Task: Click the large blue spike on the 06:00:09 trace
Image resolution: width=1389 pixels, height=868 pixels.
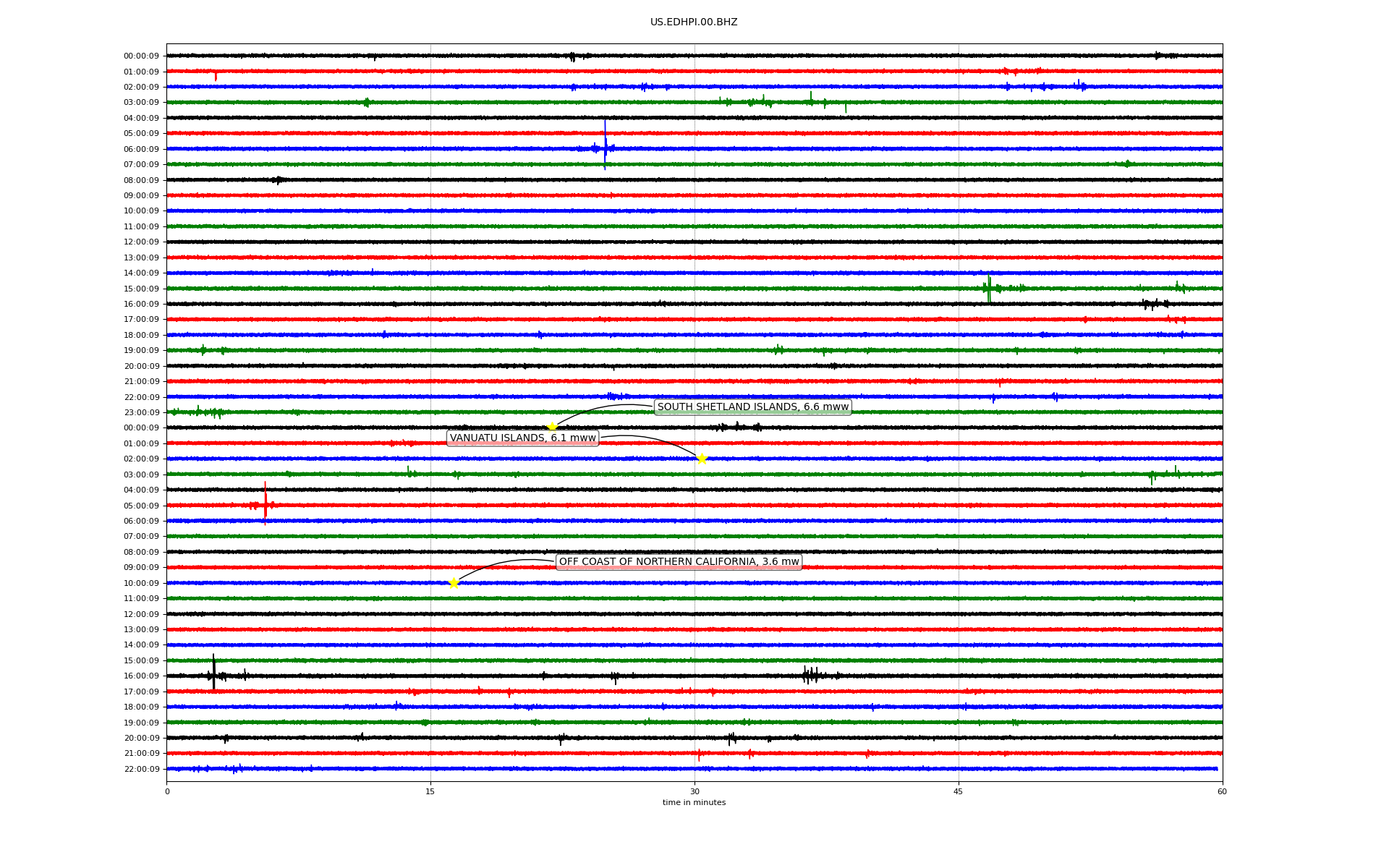Action: point(605,145)
